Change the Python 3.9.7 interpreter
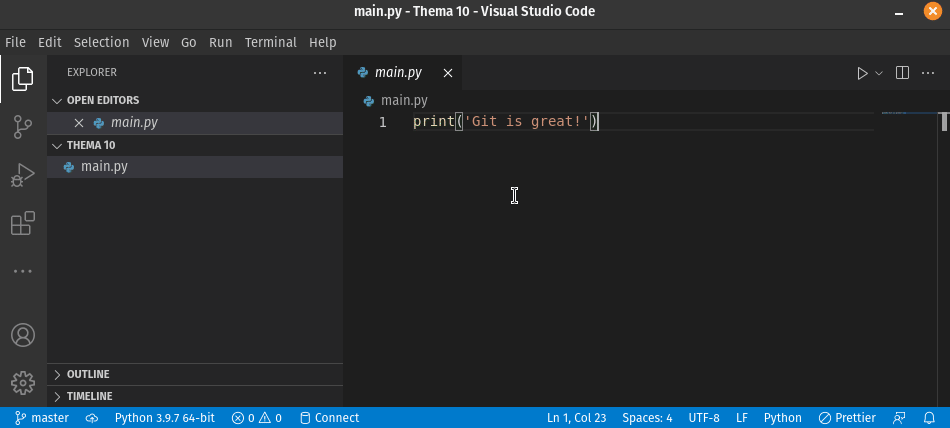 click(x=164, y=418)
